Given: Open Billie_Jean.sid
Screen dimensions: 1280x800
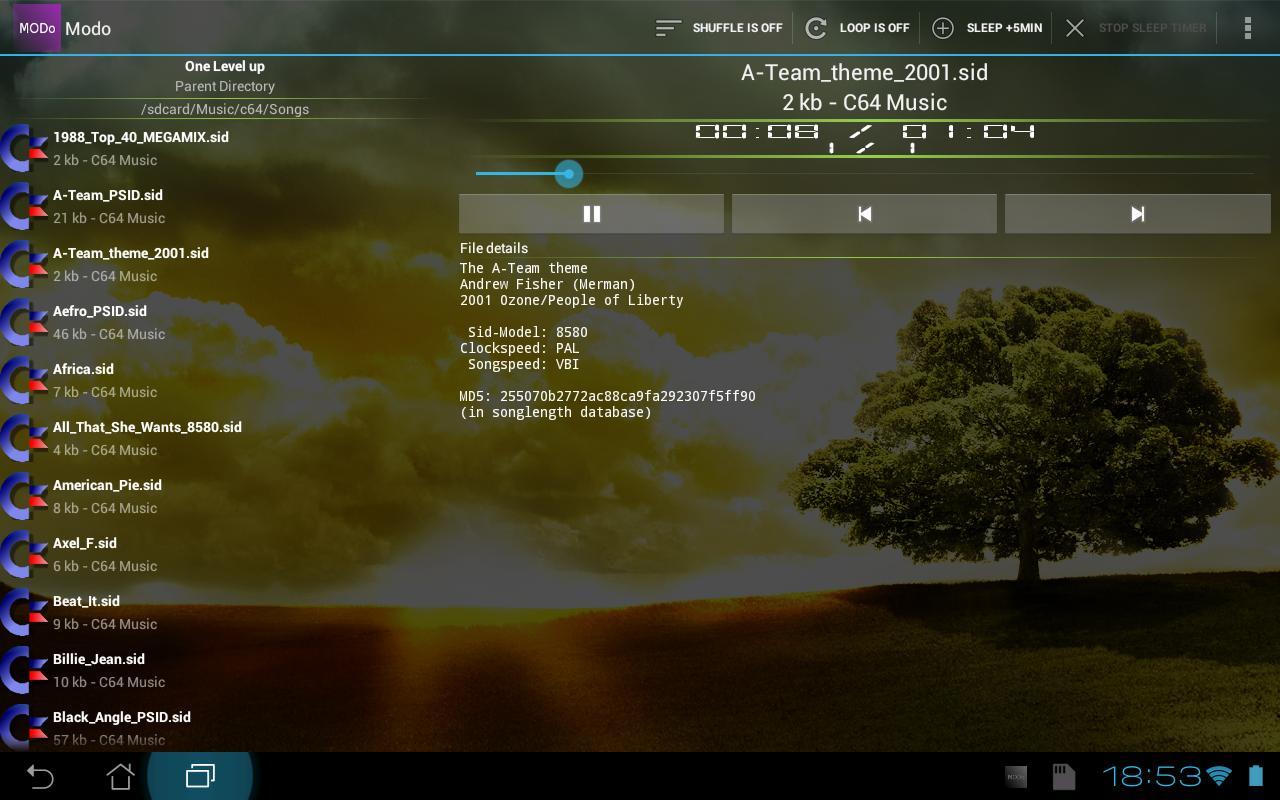Looking at the screenshot, I should [225, 670].
